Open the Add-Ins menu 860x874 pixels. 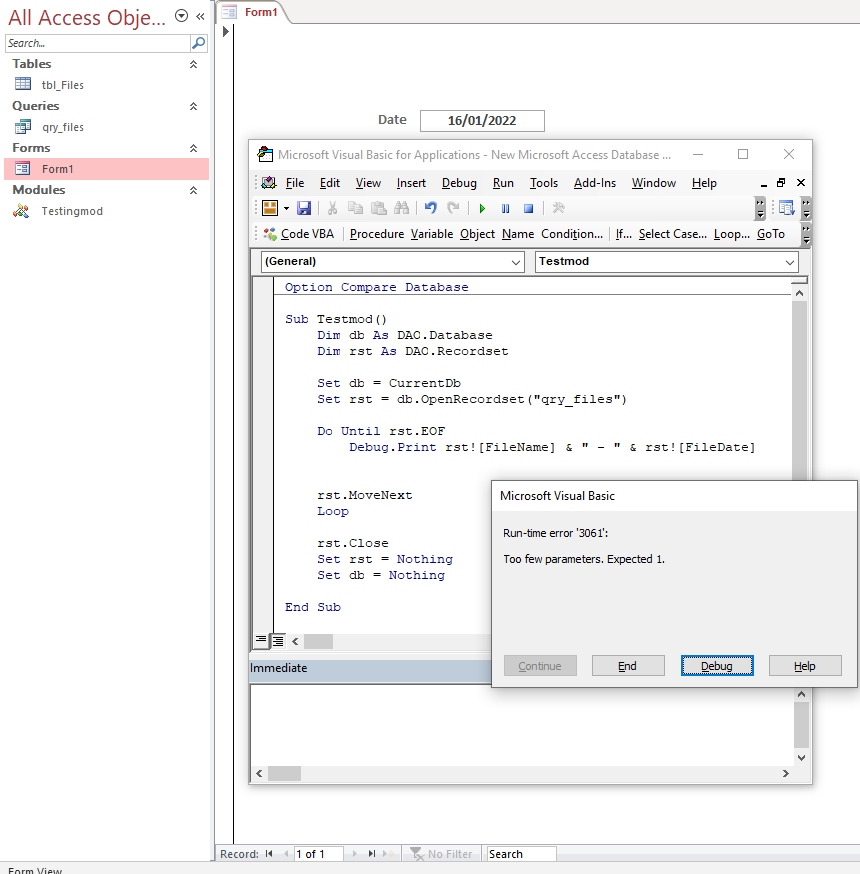(x=595, y=183)
